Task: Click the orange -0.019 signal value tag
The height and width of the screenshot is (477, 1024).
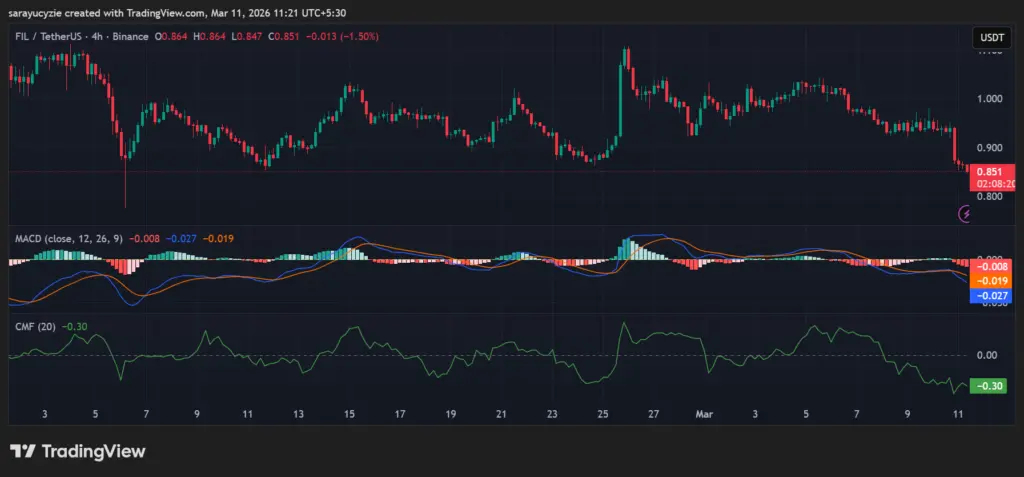Action: [991, 281]
